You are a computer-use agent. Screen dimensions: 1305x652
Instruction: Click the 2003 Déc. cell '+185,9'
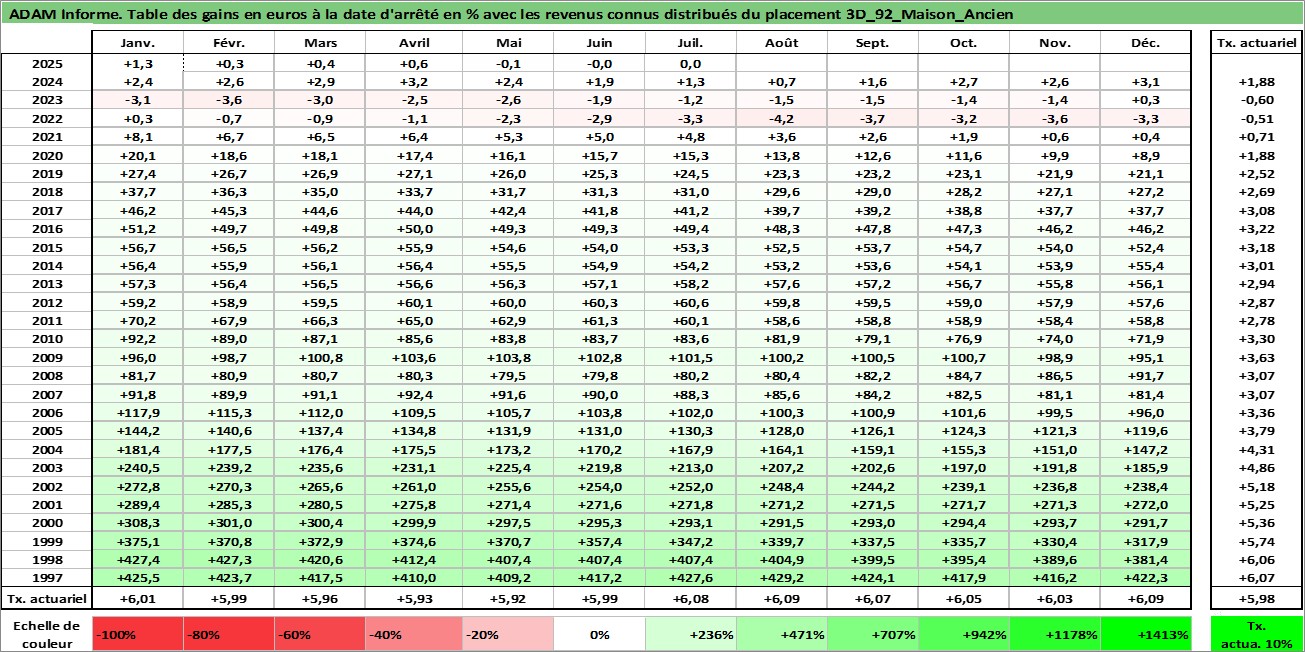[1146, 467]
